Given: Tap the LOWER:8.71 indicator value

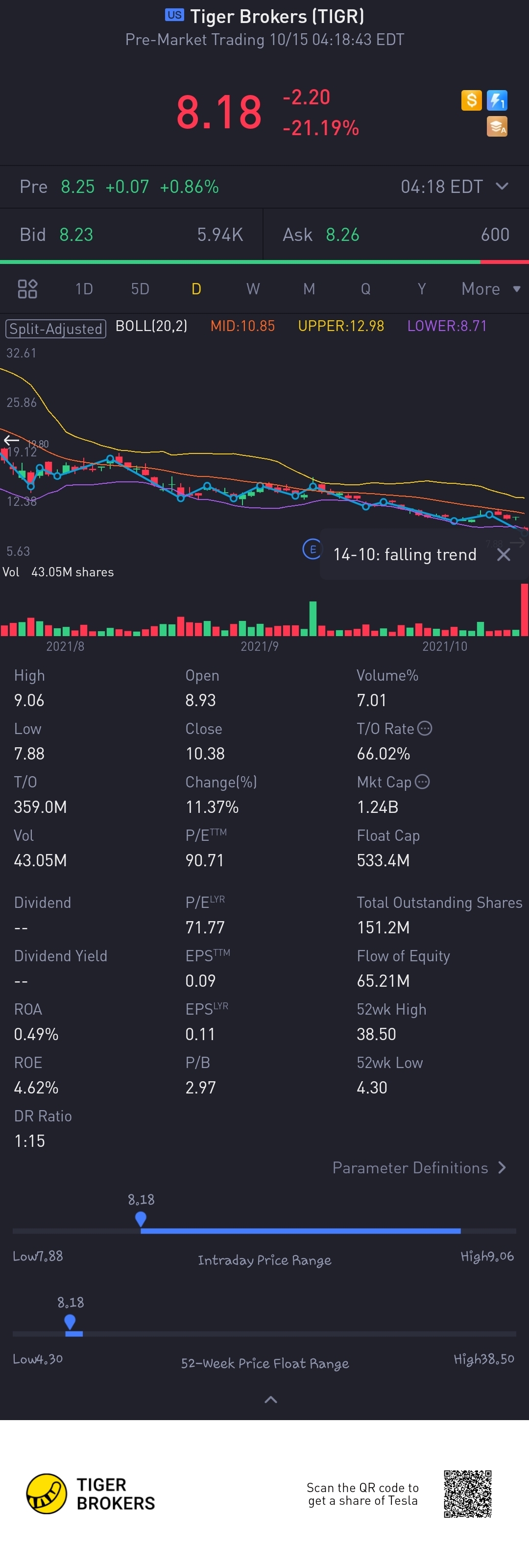Looking at the screenshot, I should pos(447,326).
